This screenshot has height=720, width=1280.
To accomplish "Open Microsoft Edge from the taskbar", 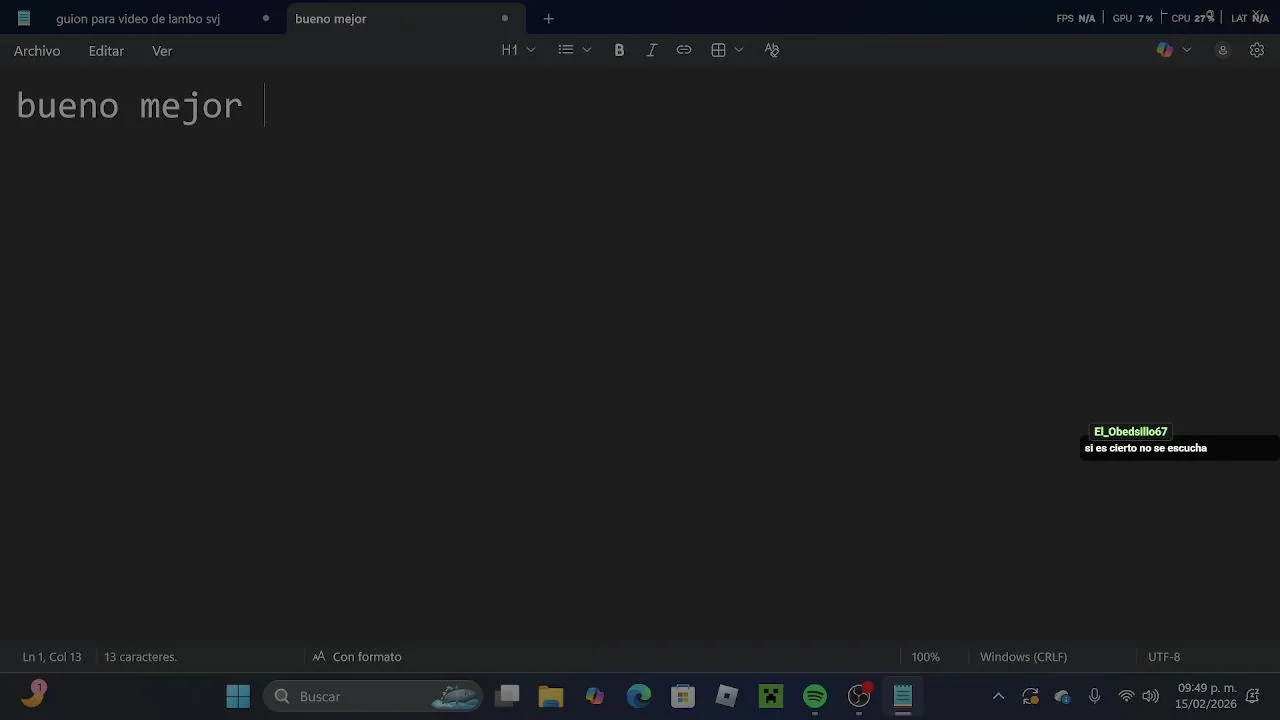I will click(639, 696).
